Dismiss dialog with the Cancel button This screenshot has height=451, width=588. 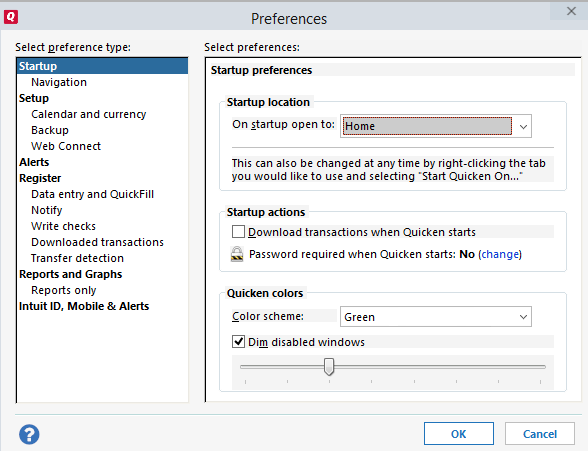tap(540, 434)
